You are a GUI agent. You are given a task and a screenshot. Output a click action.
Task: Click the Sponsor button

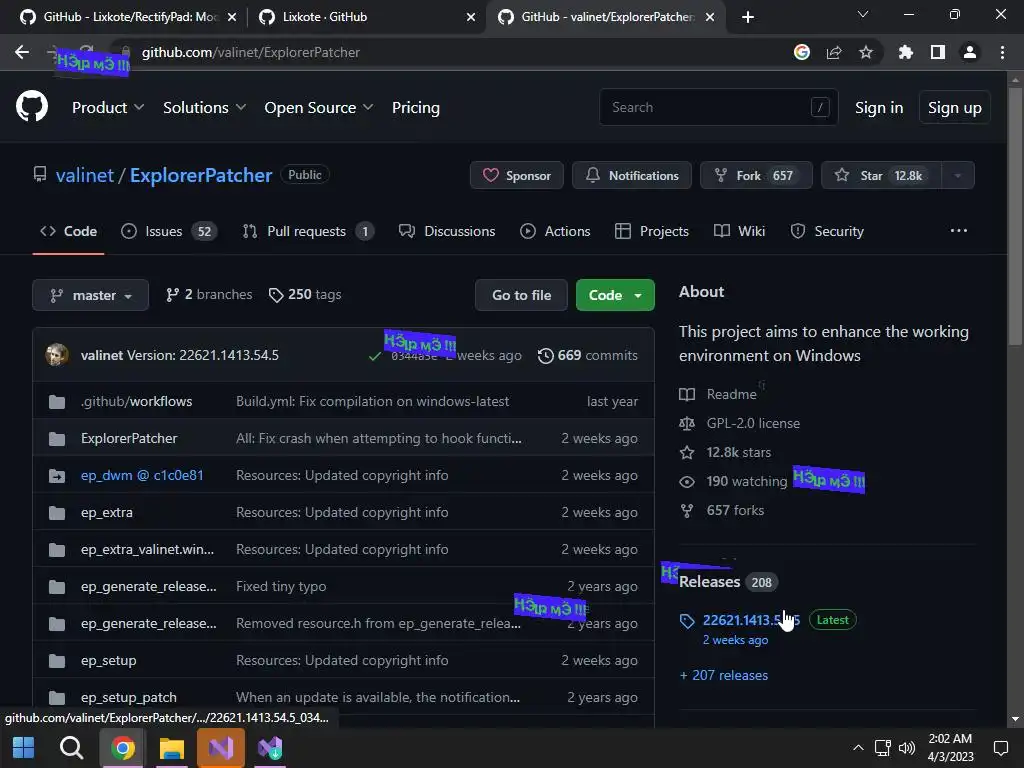coord(517,175)
